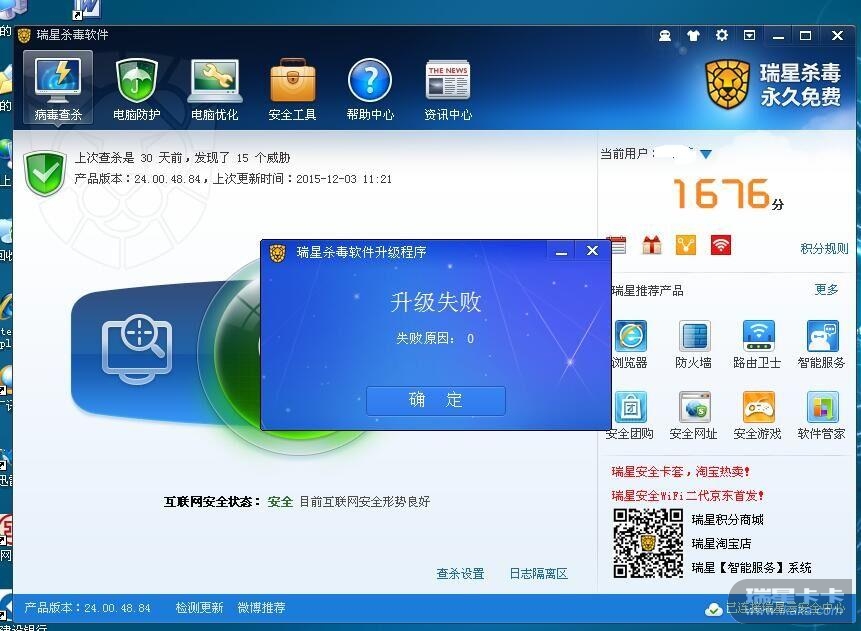Open 瑞星【智能服务】系统 link
Viewport: 861px width, 631px height.
[751, 568]
